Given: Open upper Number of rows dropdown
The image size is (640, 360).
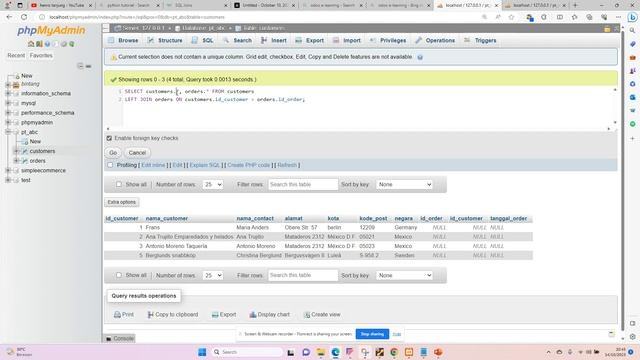Looking at the screenshot, I should point(213,184).
